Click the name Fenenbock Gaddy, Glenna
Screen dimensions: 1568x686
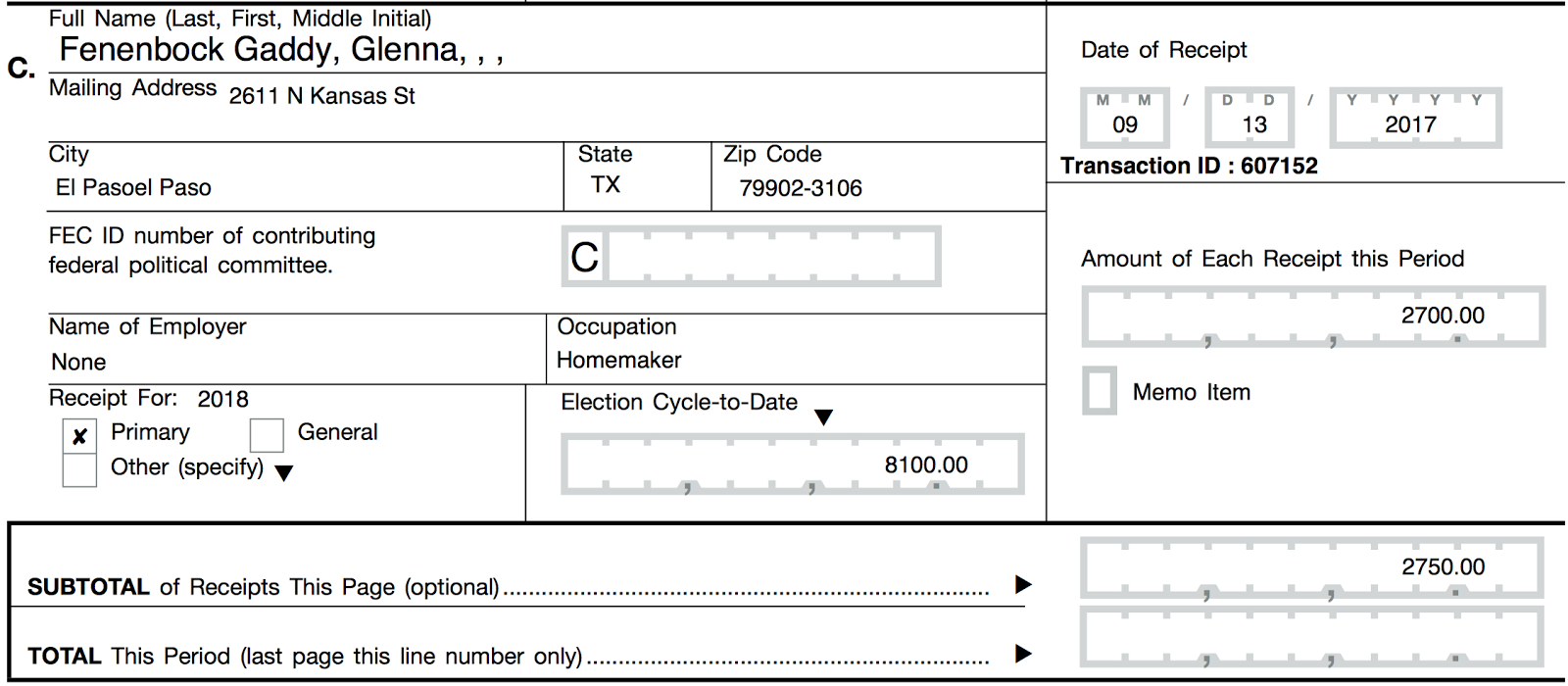pyautogui.click(x=281, y=50)
